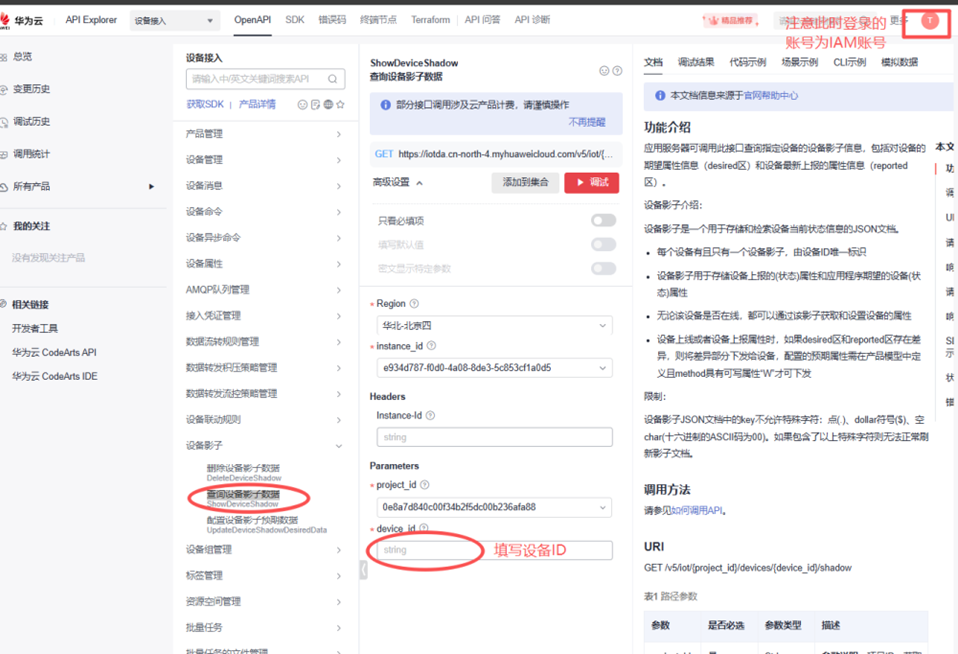Collapse the panel with the left-edge handle
958x654 pixels.
coord(364,570)
